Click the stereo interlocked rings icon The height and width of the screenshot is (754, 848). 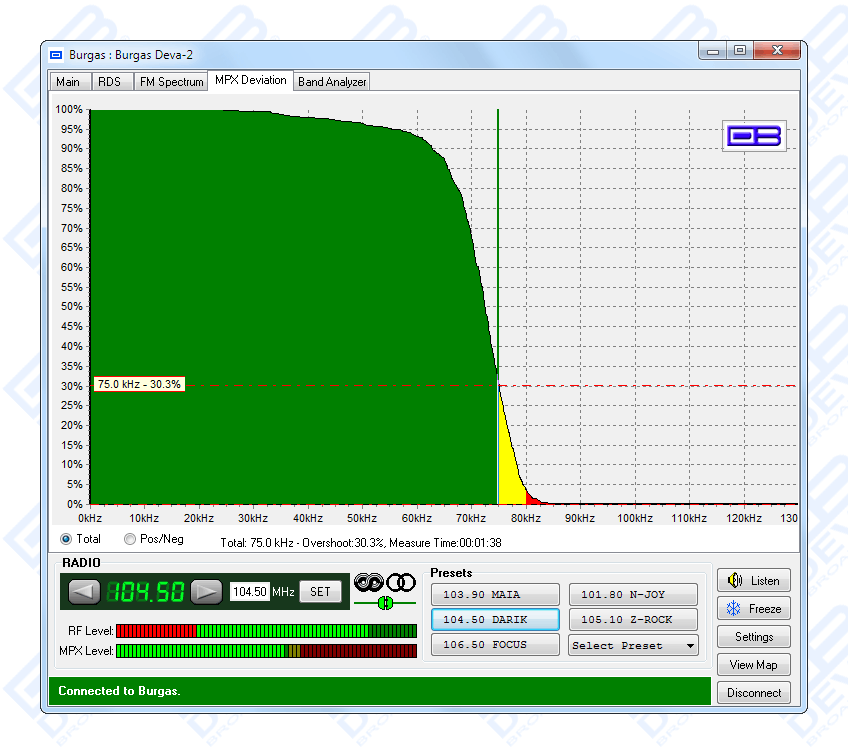369,582
